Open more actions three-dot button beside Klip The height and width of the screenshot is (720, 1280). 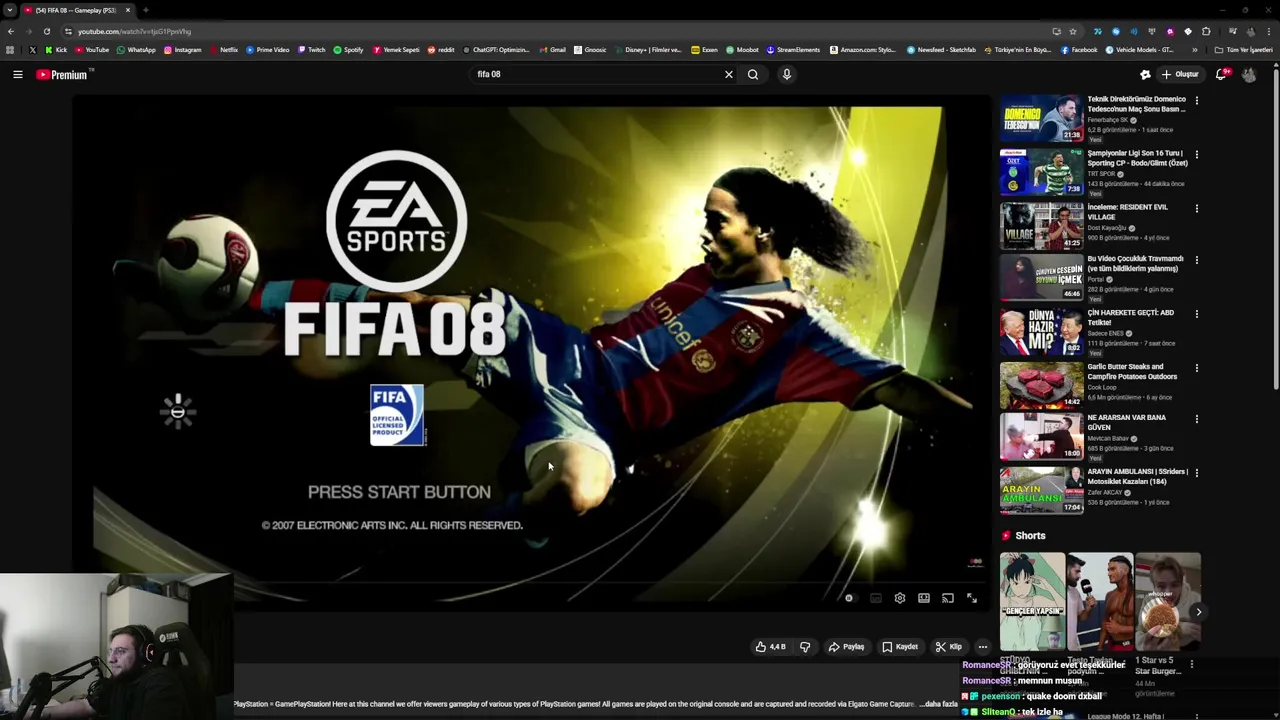click(x=982, y=647)
